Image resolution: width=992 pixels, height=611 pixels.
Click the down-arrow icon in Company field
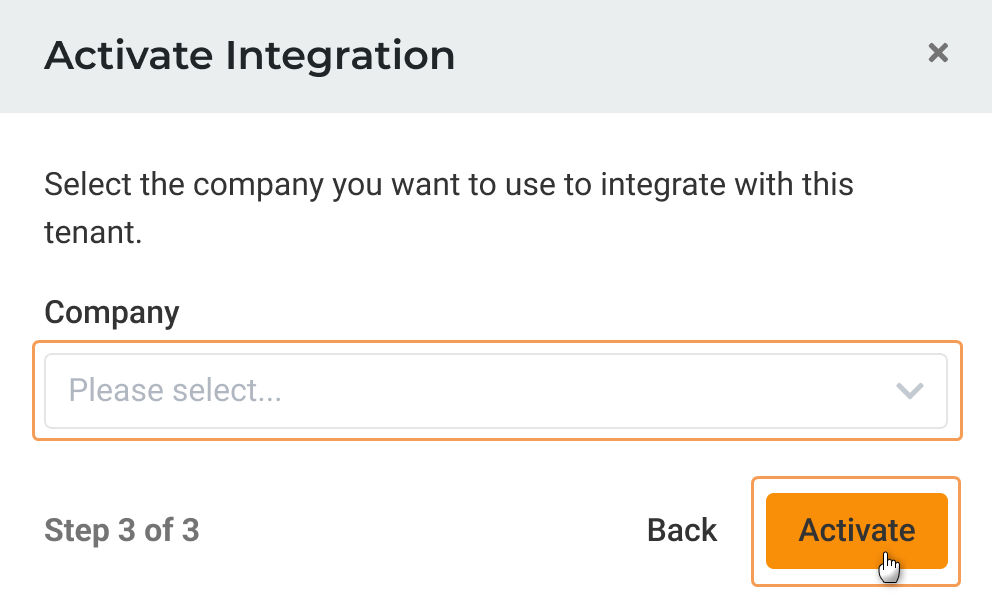(909, 391)
